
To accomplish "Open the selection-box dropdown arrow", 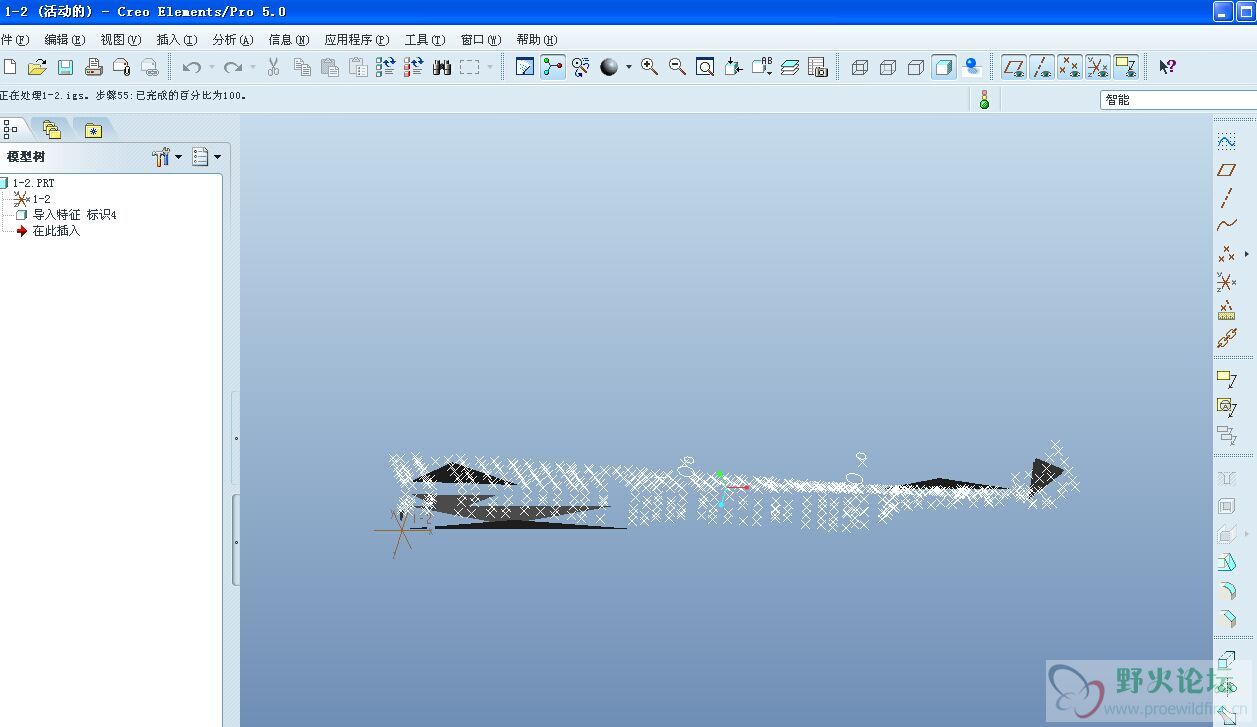I will 489,67.
